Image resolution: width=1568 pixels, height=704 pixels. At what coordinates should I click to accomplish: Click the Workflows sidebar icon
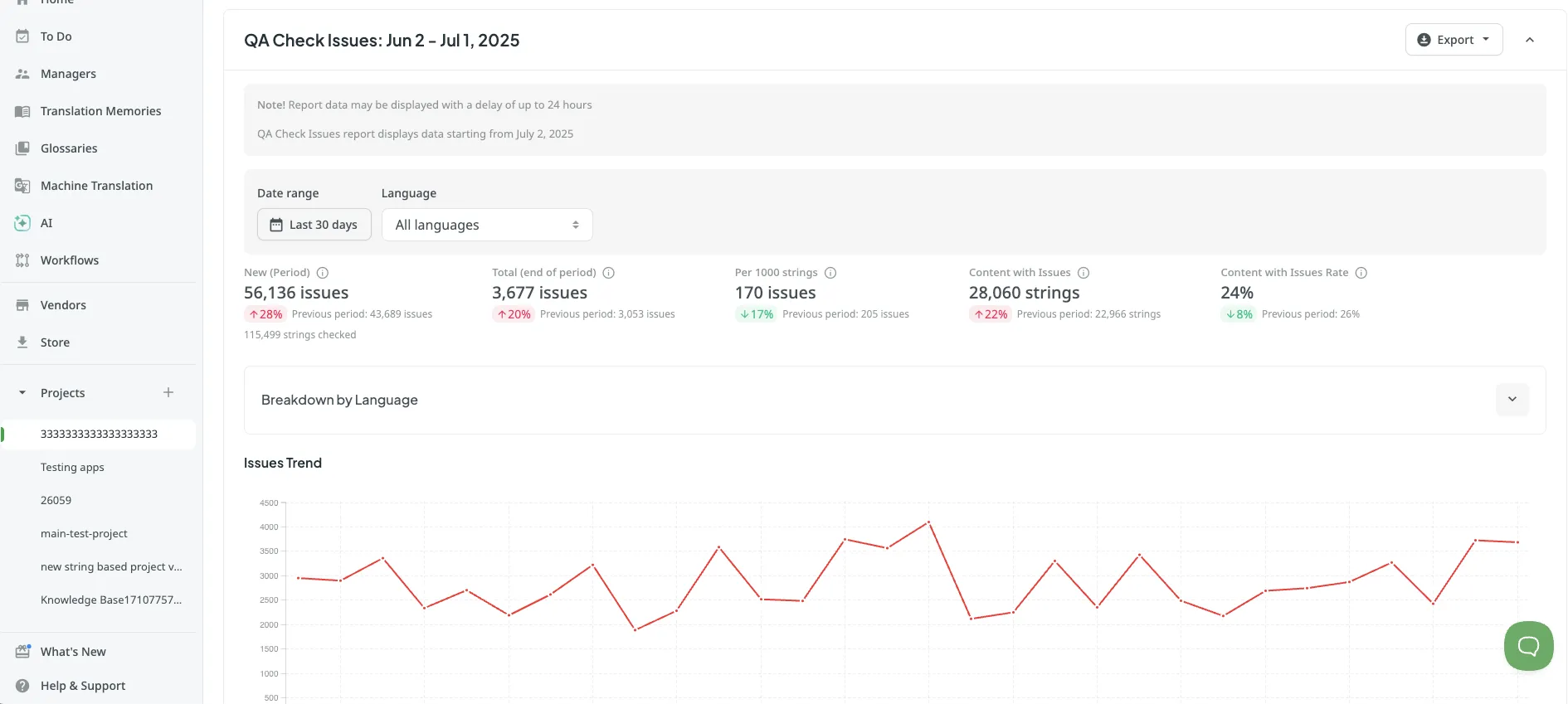22,260
